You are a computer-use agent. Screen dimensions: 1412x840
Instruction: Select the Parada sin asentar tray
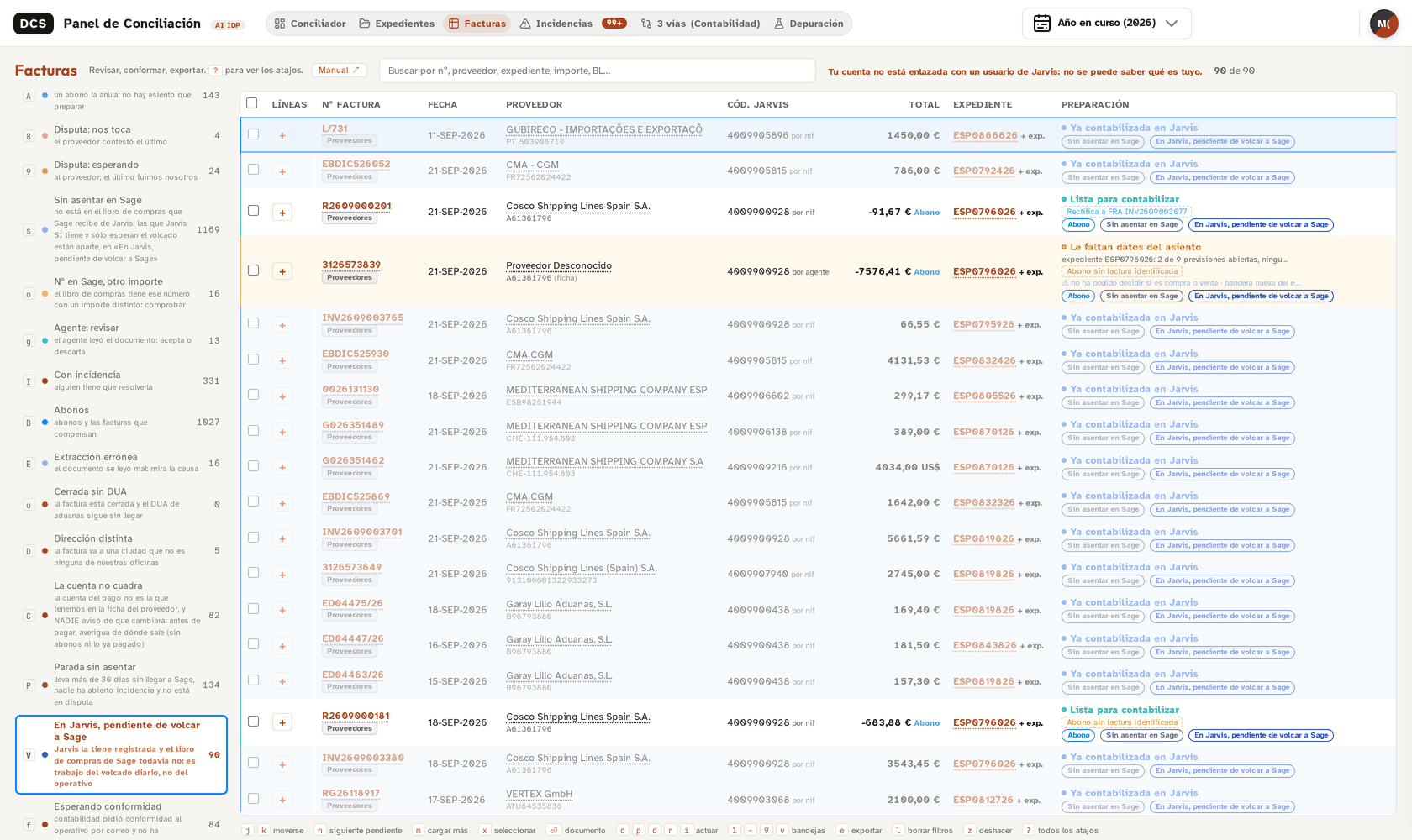(122, 685)
